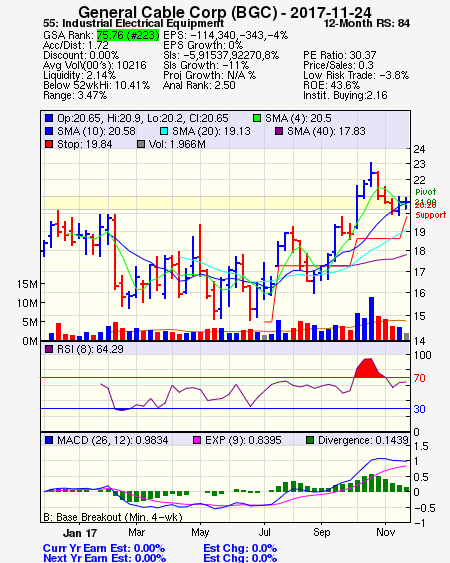Click the Proj Growth: N/A % text

point(209,75)
